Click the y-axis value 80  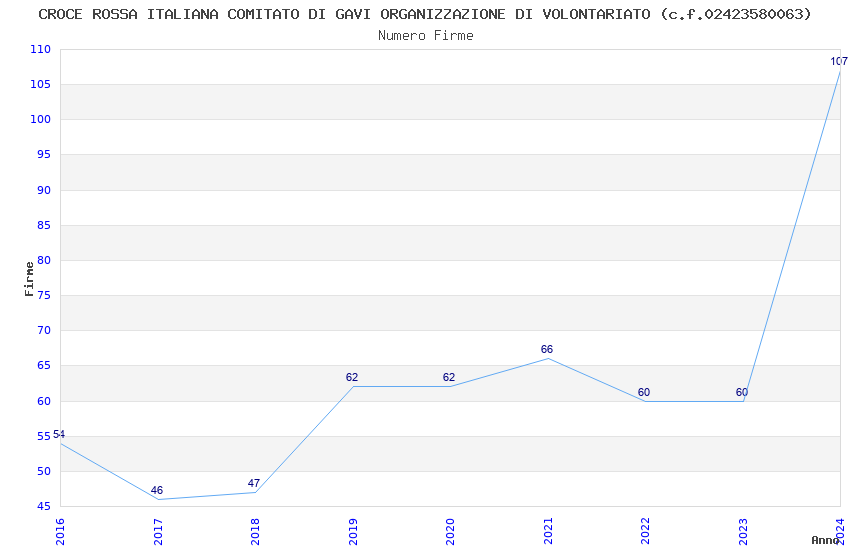pos(44,260)
